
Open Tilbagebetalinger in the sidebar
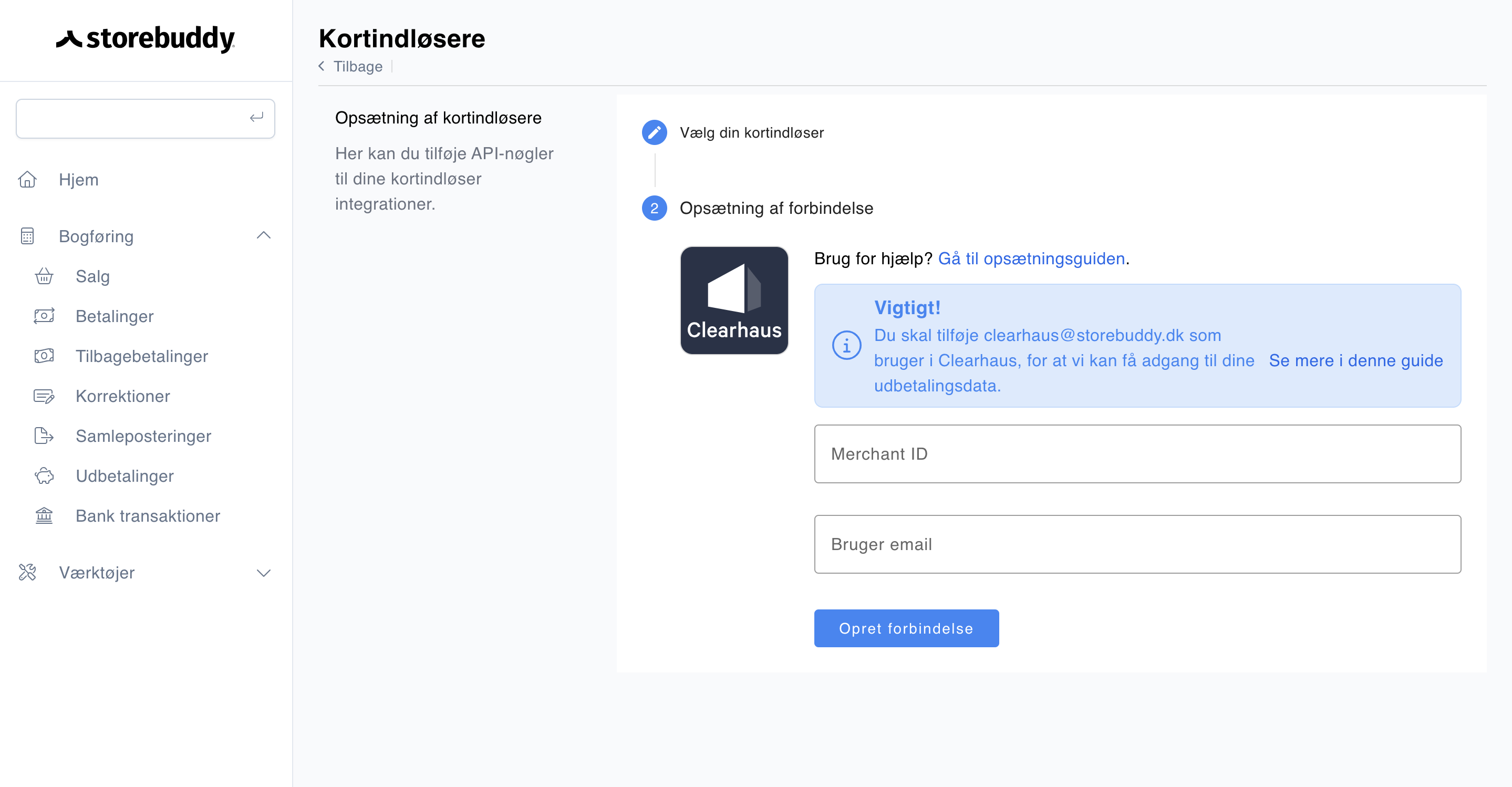[141, 356]
